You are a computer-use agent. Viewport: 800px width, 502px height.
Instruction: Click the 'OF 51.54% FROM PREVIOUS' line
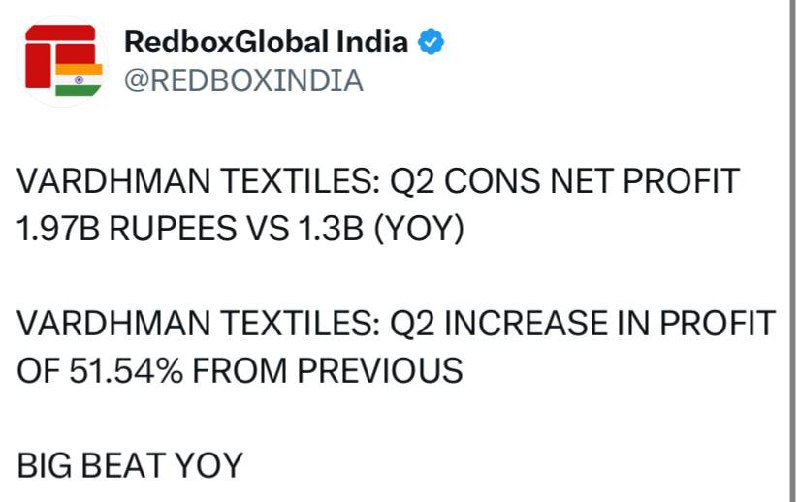coord(240,370)
